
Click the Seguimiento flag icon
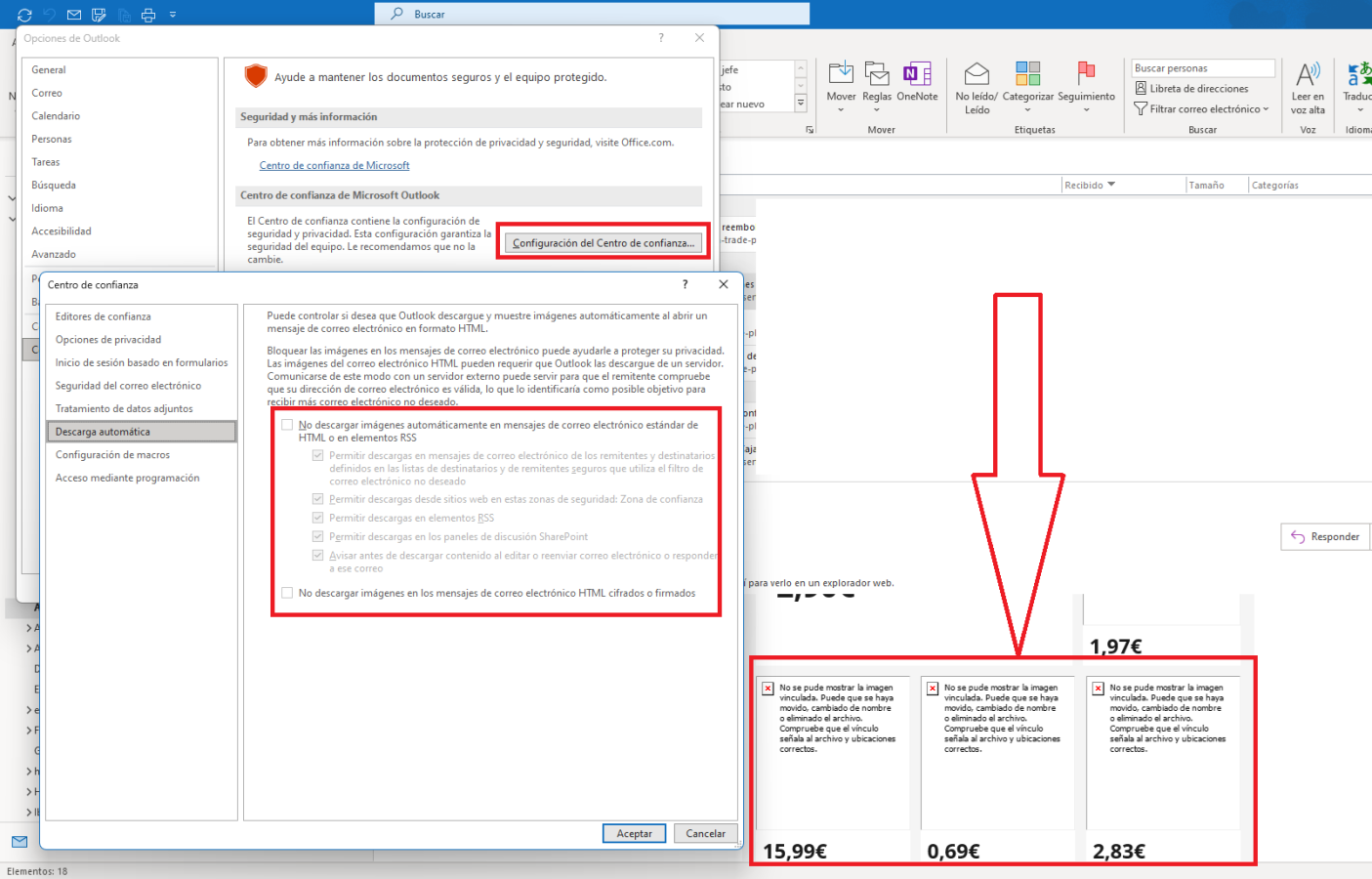click(1086, 74)
